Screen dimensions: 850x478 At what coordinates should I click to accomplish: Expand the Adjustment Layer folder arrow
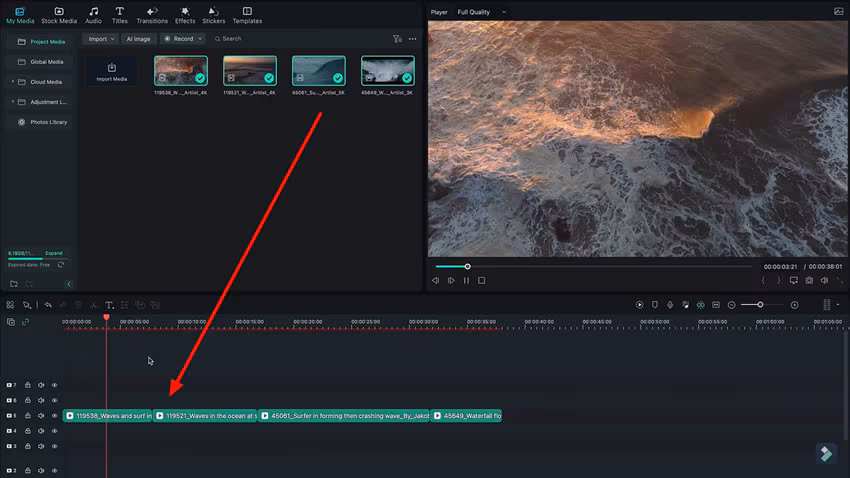(12, 102)
